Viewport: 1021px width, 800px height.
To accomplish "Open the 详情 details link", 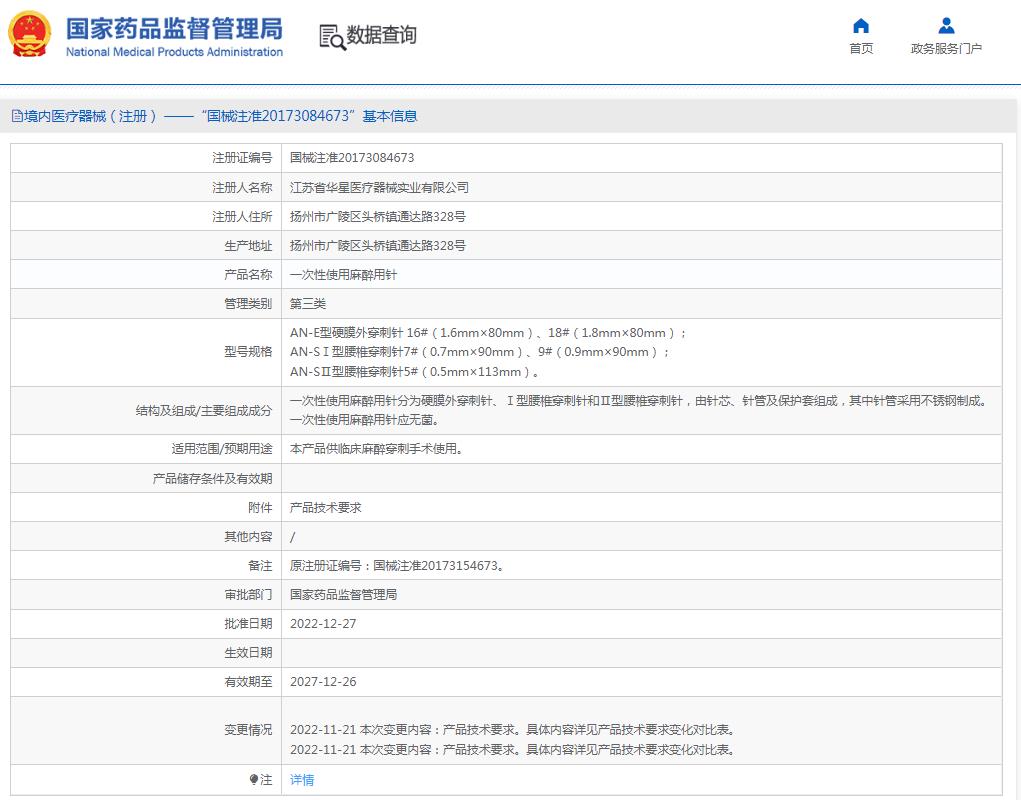I will click(301, 779).
